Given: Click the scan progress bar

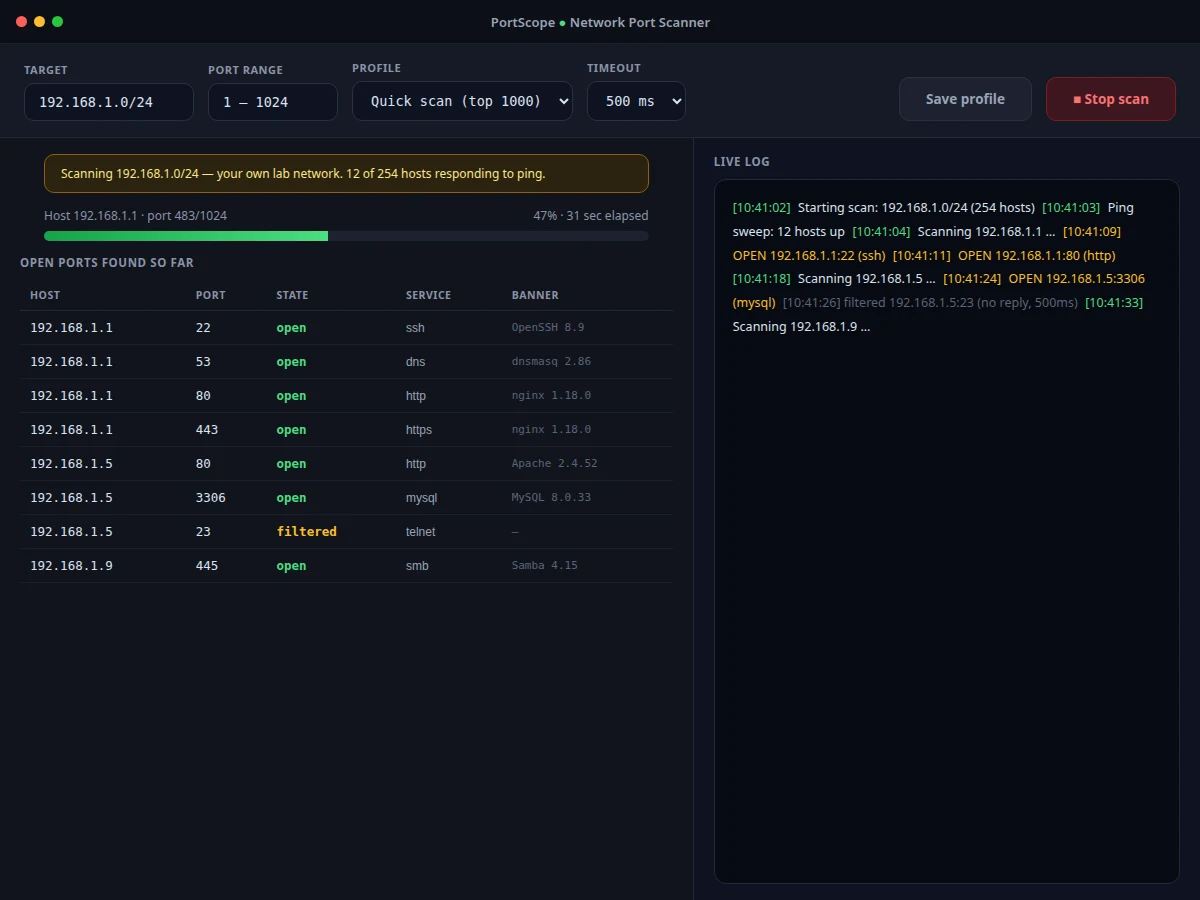Looking at the screenshot, I should [x=346, y=236].
